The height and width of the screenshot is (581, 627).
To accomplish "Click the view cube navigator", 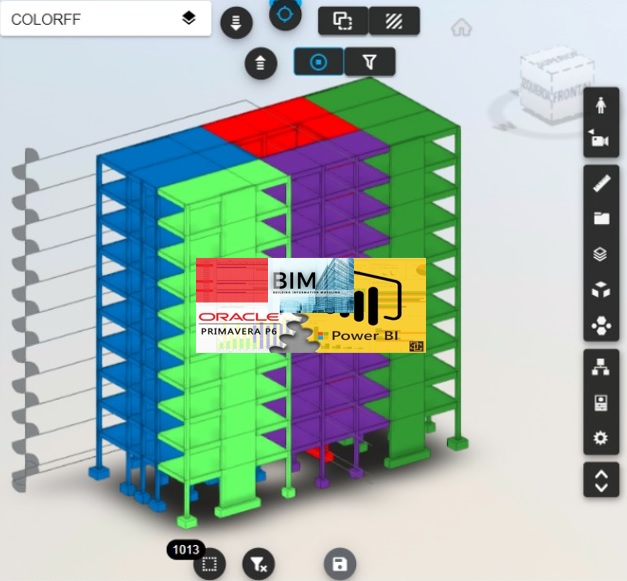I will (555, 86).
